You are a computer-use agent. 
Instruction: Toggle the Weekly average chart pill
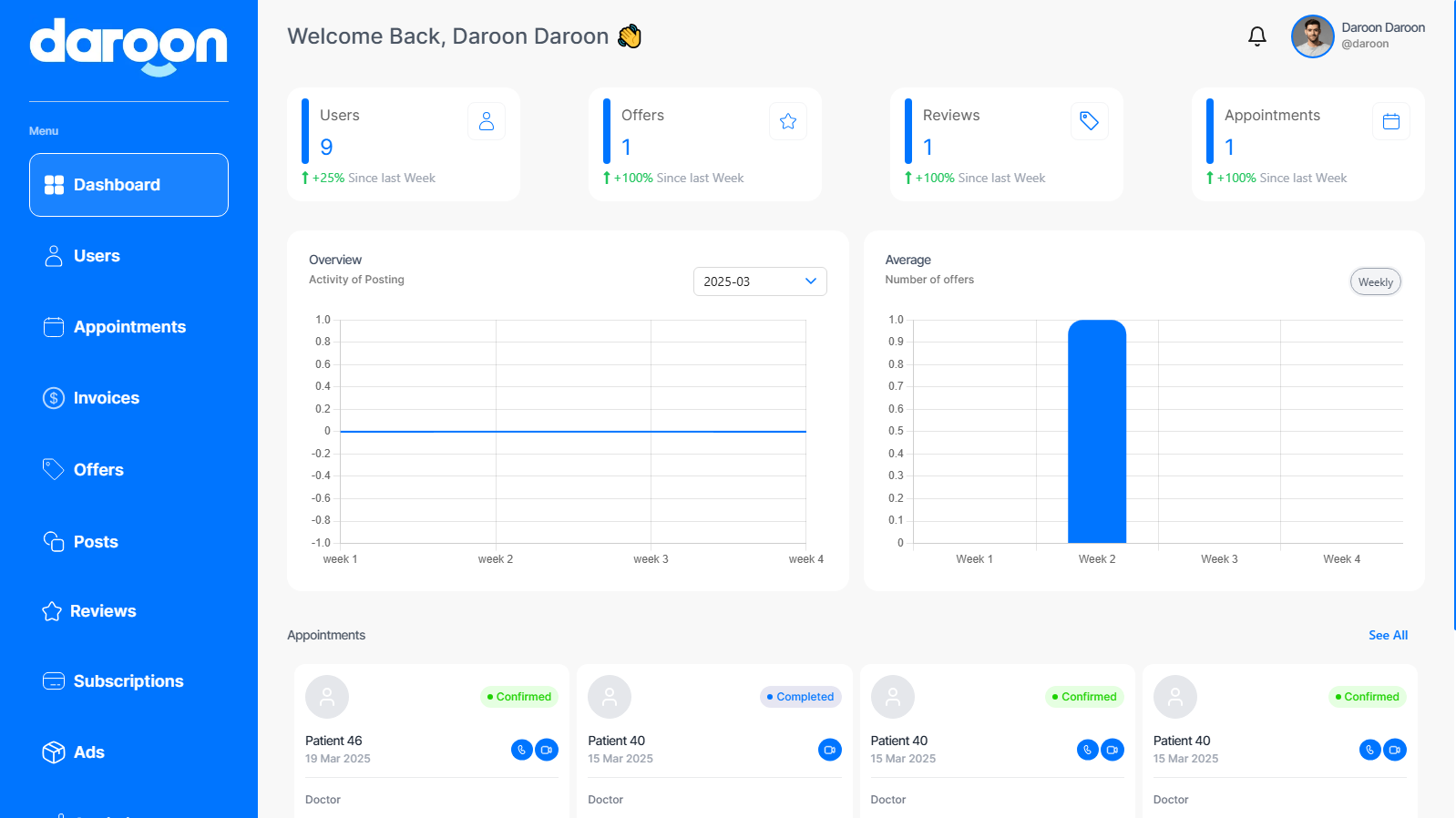point(1375,282)
